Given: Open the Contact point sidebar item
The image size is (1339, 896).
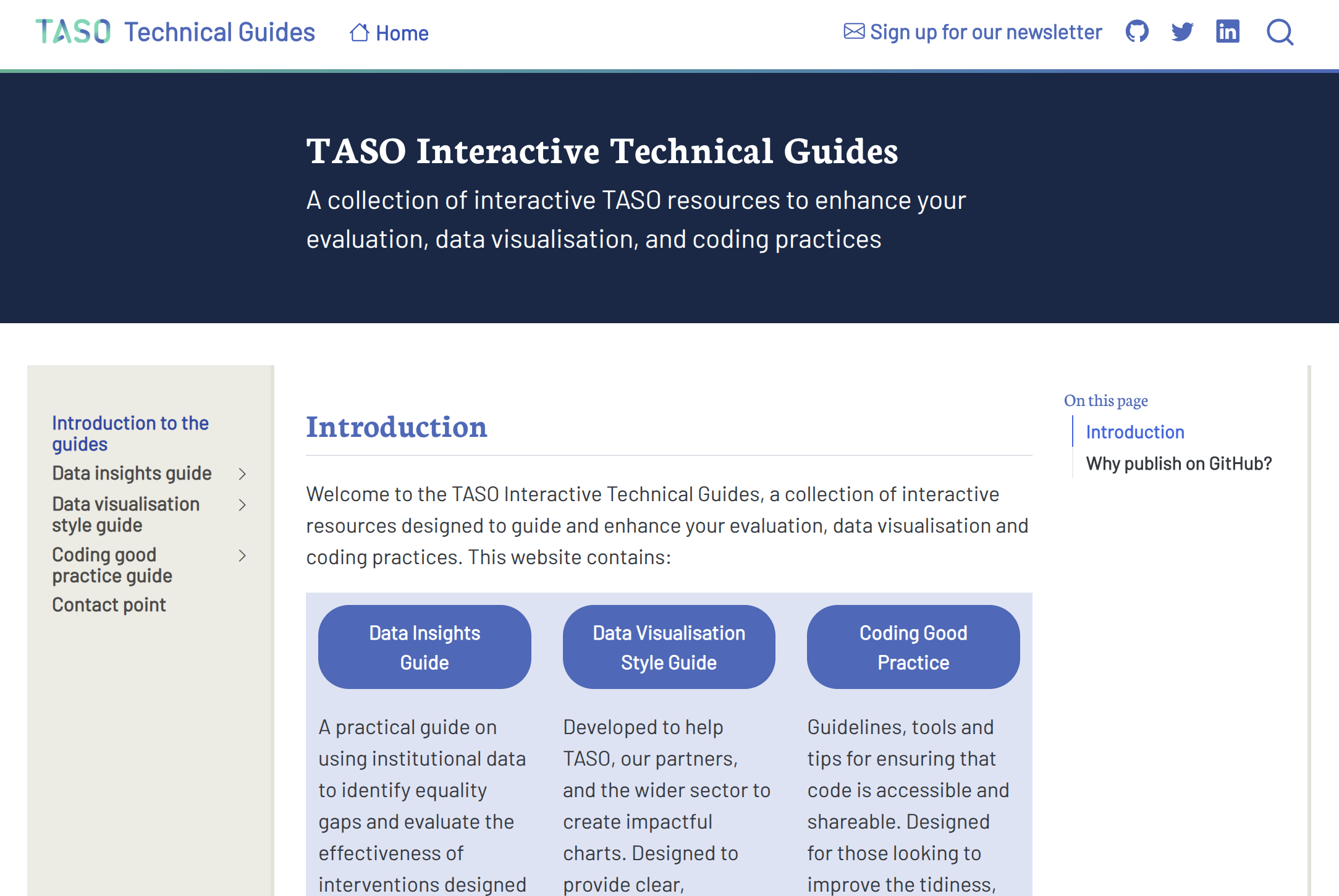Looking at the screenshot, I should [x=109, y=604].
